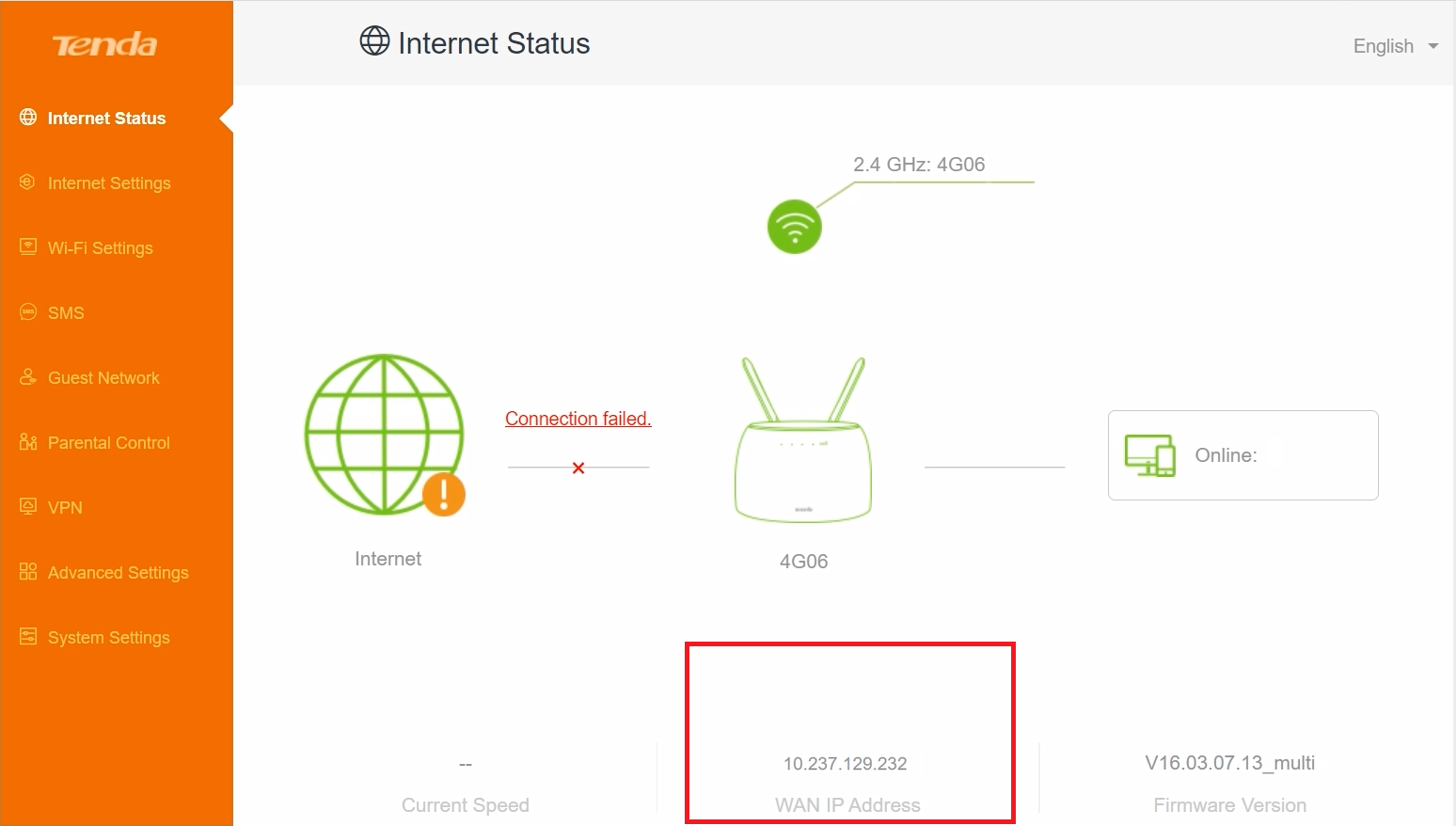Click the Online devices box
Screen dimensions: 1456x826
click(x=1243, y=455)
